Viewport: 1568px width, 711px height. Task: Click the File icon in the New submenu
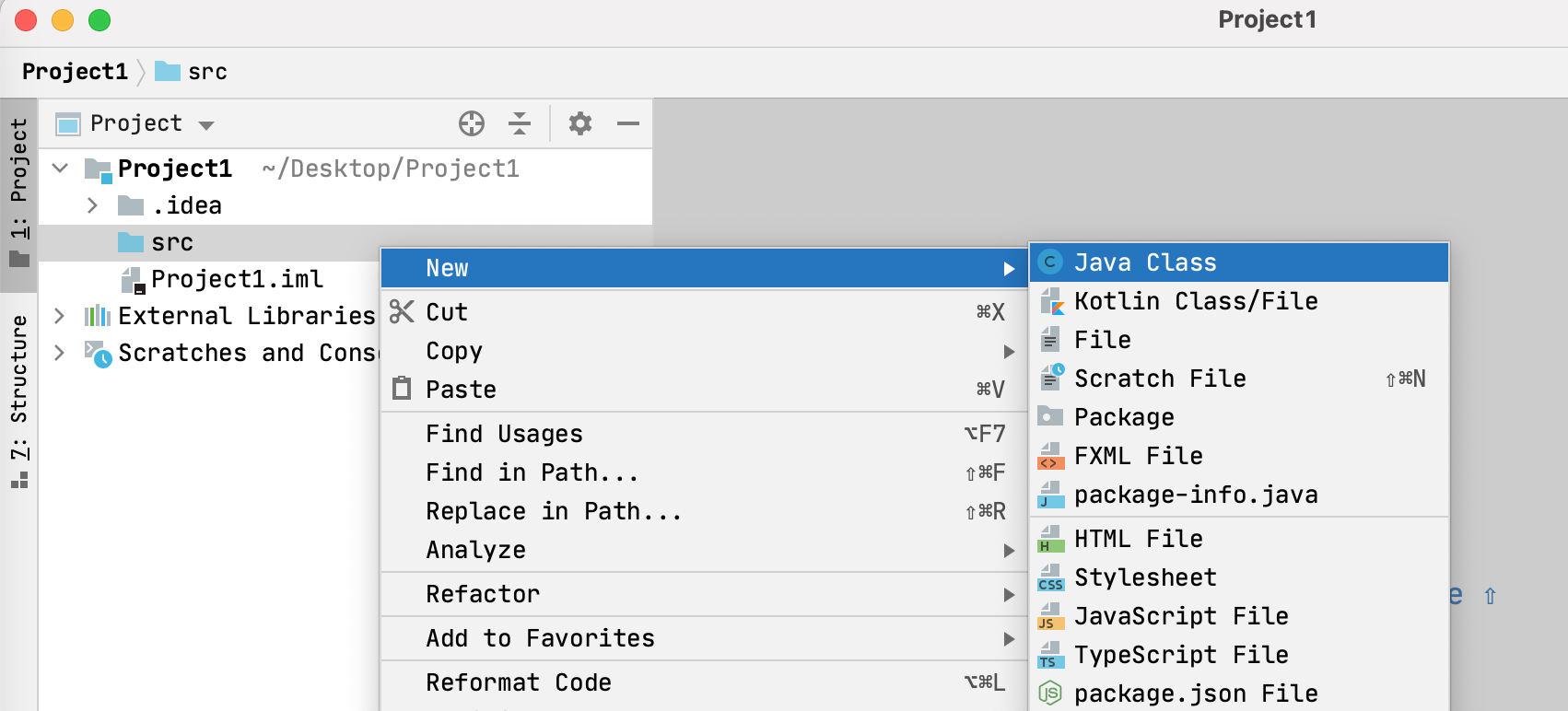[x=1050, y=340]
